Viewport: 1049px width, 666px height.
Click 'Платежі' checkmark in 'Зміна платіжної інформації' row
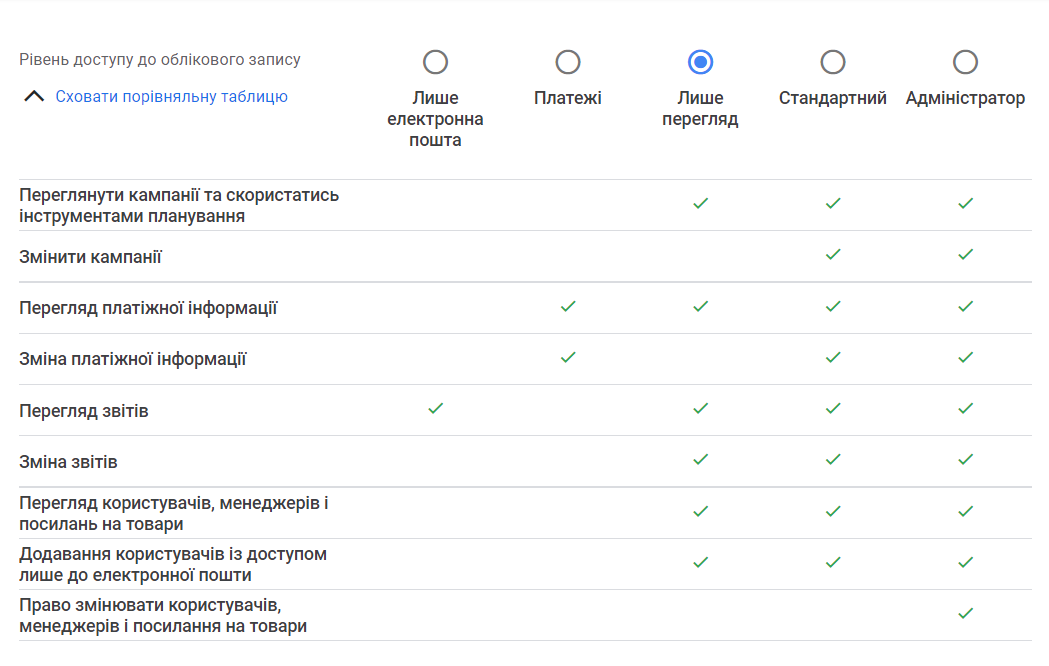(568, 358)
